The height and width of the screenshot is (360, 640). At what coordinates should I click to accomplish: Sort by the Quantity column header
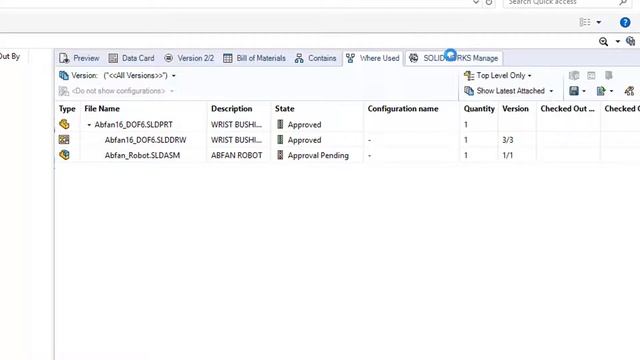click(479, 109)
